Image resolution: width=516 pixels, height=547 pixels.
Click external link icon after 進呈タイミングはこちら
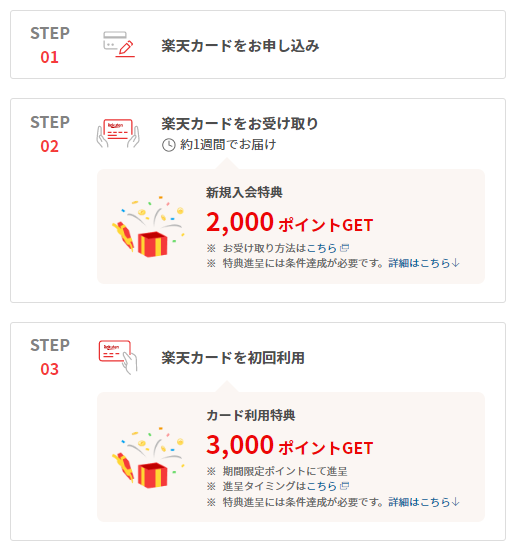coord(344,486)
